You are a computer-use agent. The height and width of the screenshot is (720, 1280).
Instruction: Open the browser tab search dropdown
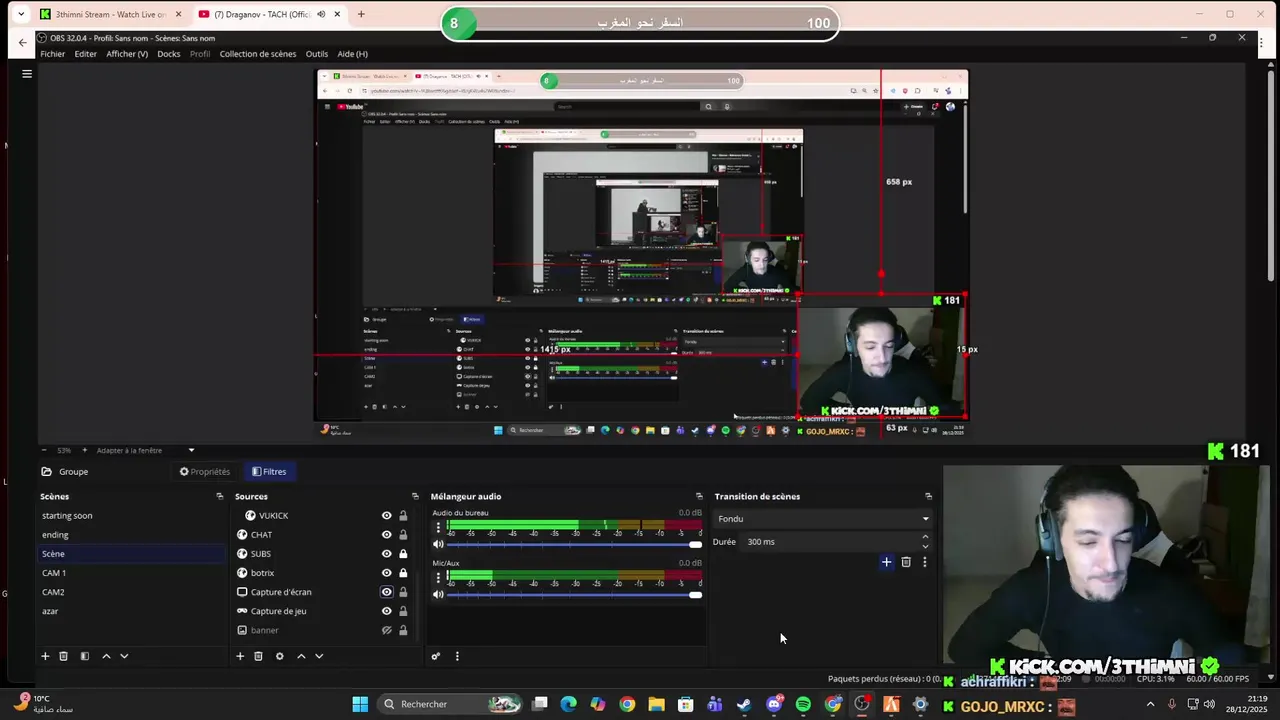21,14
